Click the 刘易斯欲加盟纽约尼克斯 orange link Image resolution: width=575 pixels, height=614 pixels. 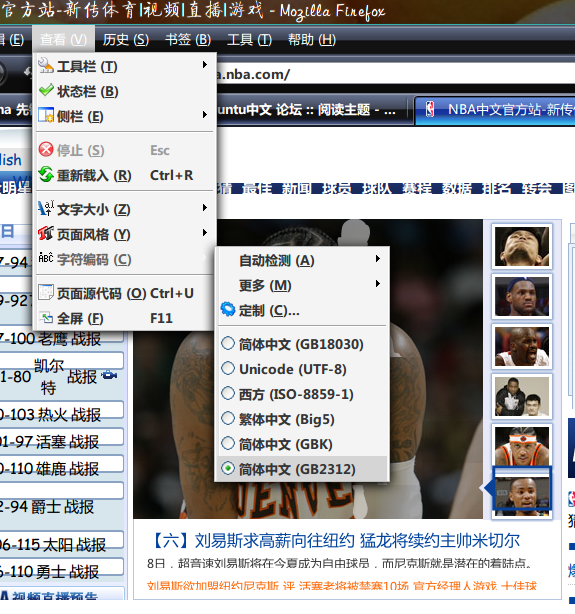213,586
